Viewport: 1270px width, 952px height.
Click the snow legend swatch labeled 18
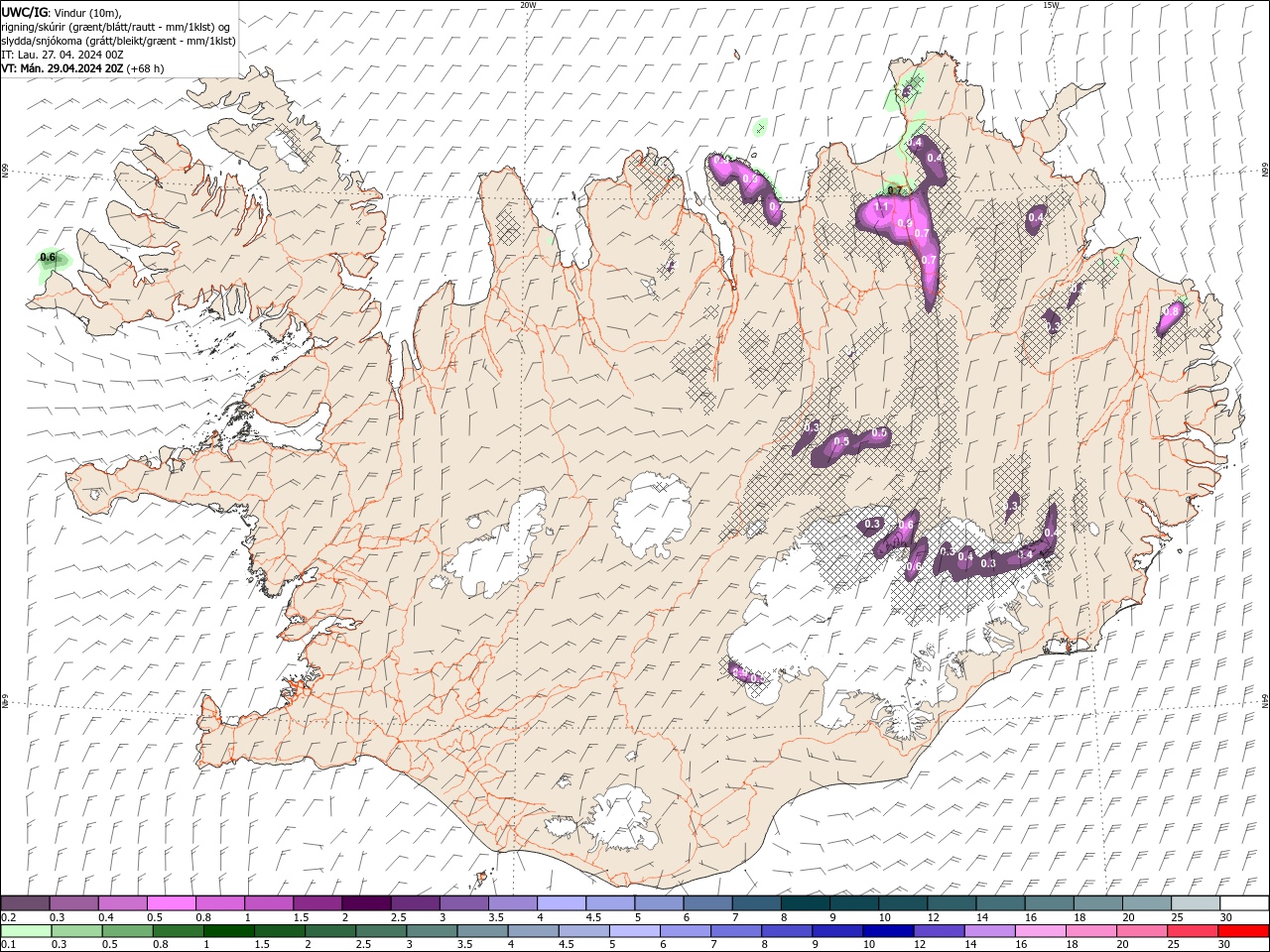tap(1098, 903)
